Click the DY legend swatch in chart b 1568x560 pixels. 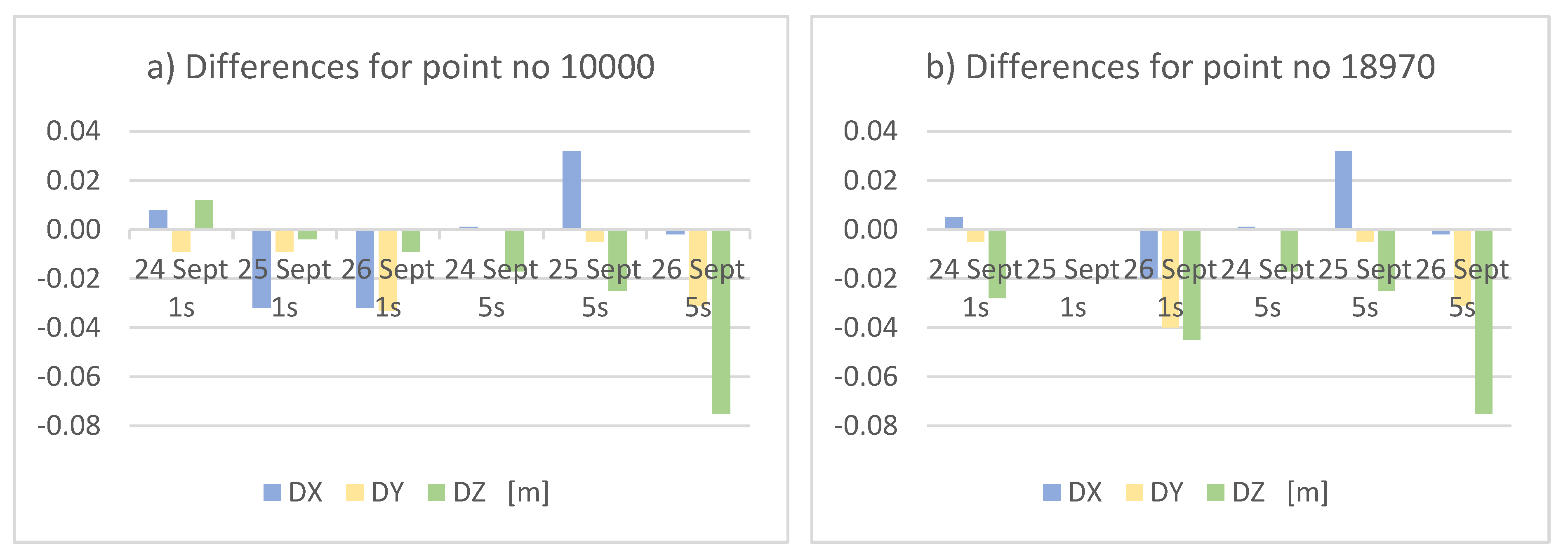click(x=1135, y=492)
